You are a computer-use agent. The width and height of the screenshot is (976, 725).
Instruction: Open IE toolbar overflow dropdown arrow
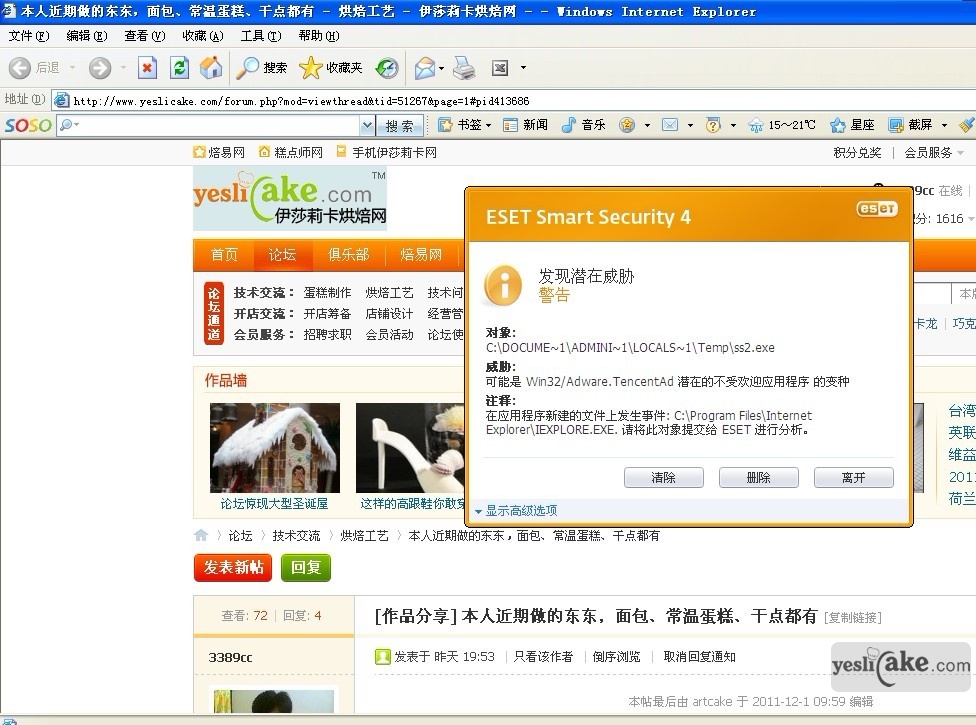pyautogui.click(x=523, y=67)
